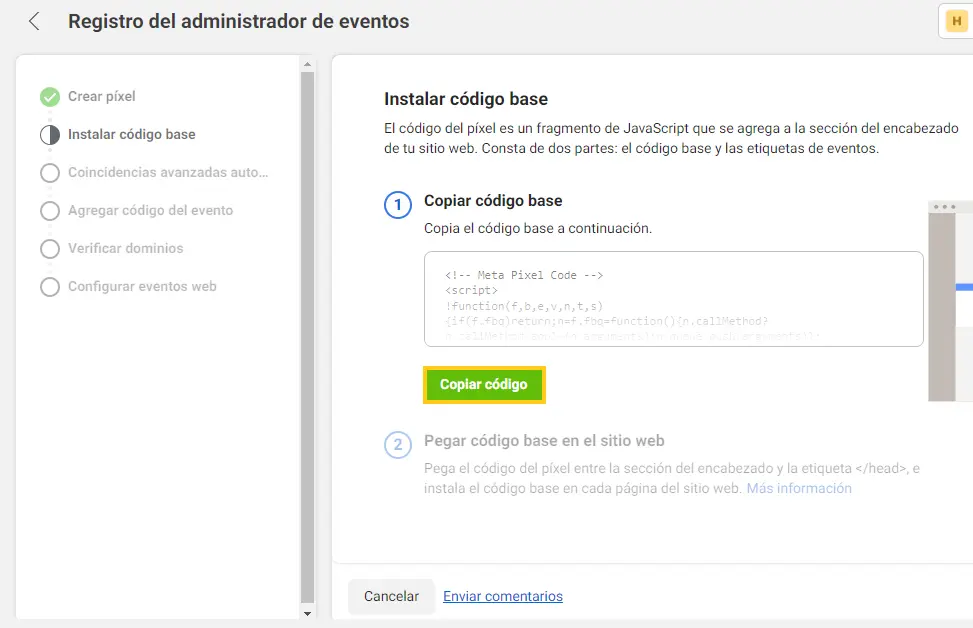Open the Crear píxel step

pyautogui.click(x=102, y=96)
